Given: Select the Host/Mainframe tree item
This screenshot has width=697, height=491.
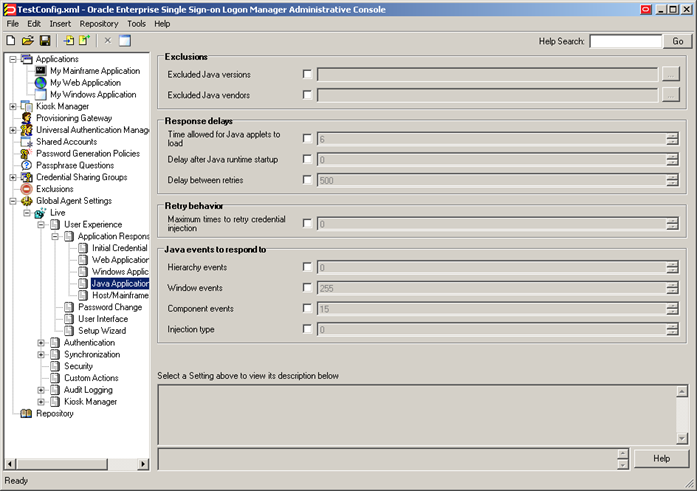Looking at the screenshot, I should pyautogui.click(x=120, y=295).
